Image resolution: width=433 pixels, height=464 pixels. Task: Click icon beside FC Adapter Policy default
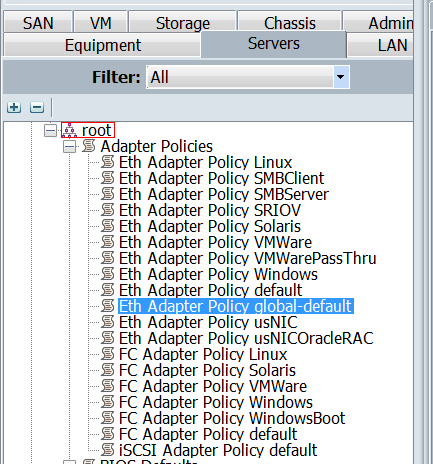(108, 434)
